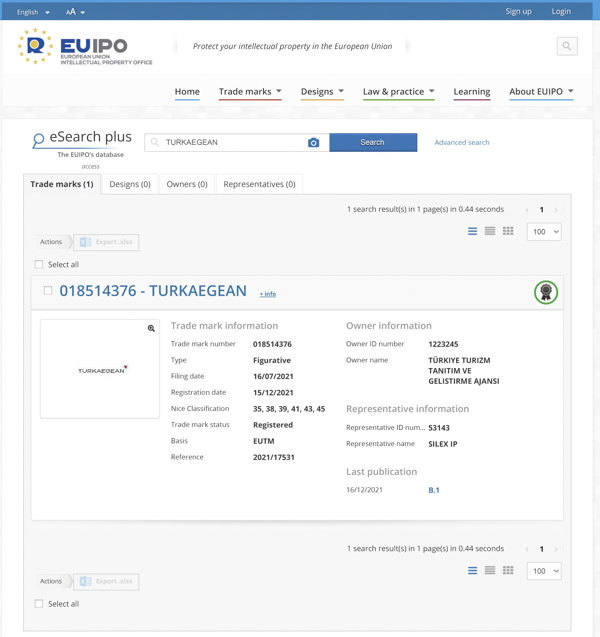Select the Designs (0) tab
Image resolution: width=600 pixels, height=637 pixels.
pyautogui.click(x=130, y=184)
